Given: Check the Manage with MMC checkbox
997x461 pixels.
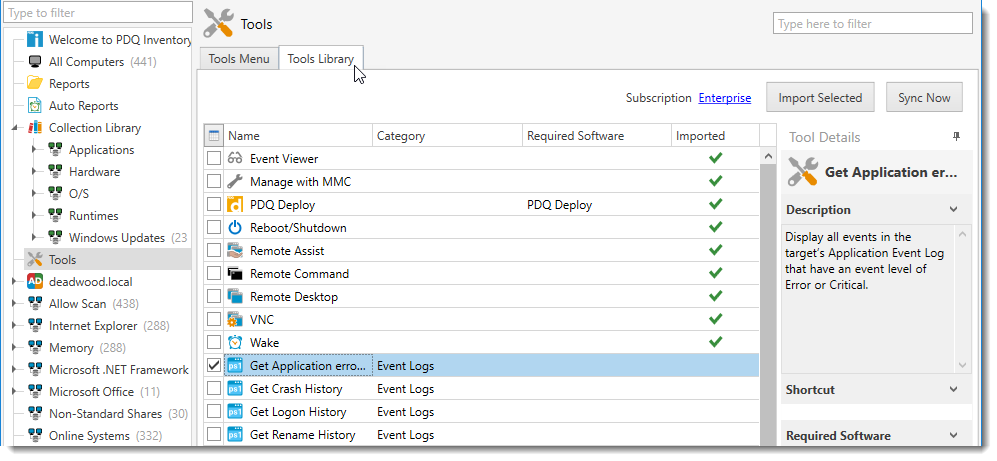Looking at the screenshot, I should click(214, 181).
